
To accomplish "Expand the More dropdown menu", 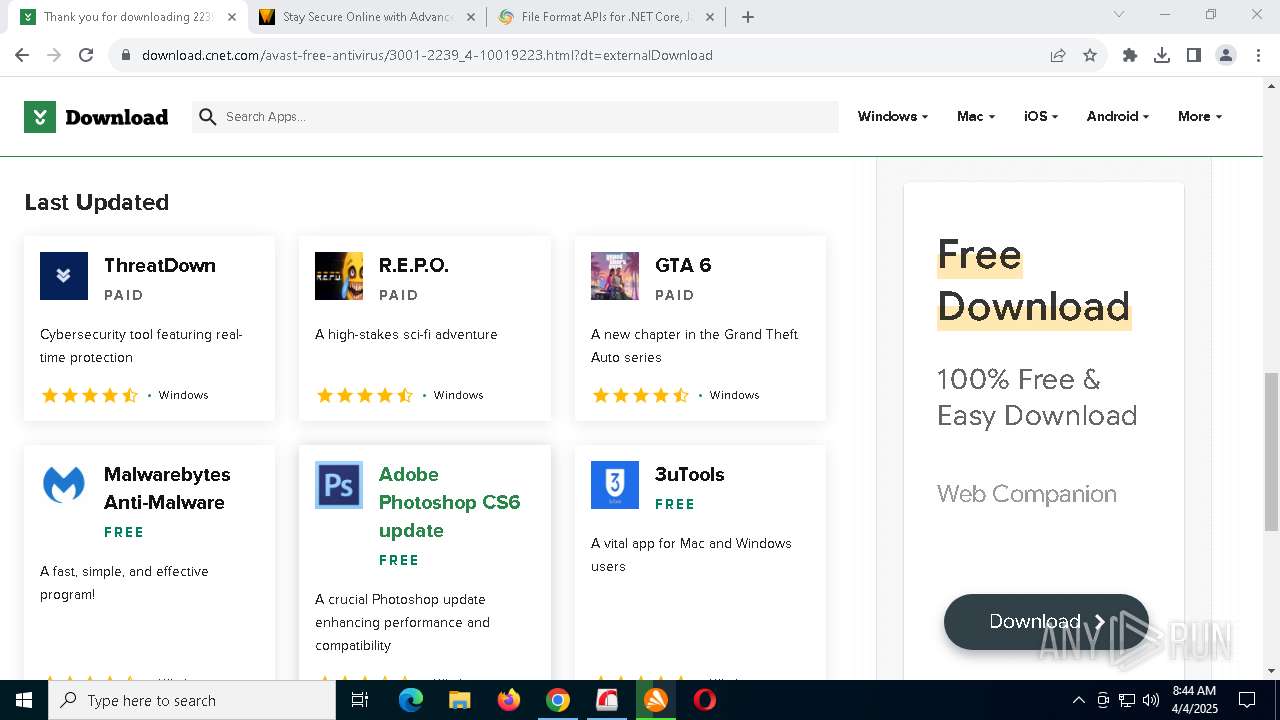I will pyautogui.click(x=1200, y=117).
